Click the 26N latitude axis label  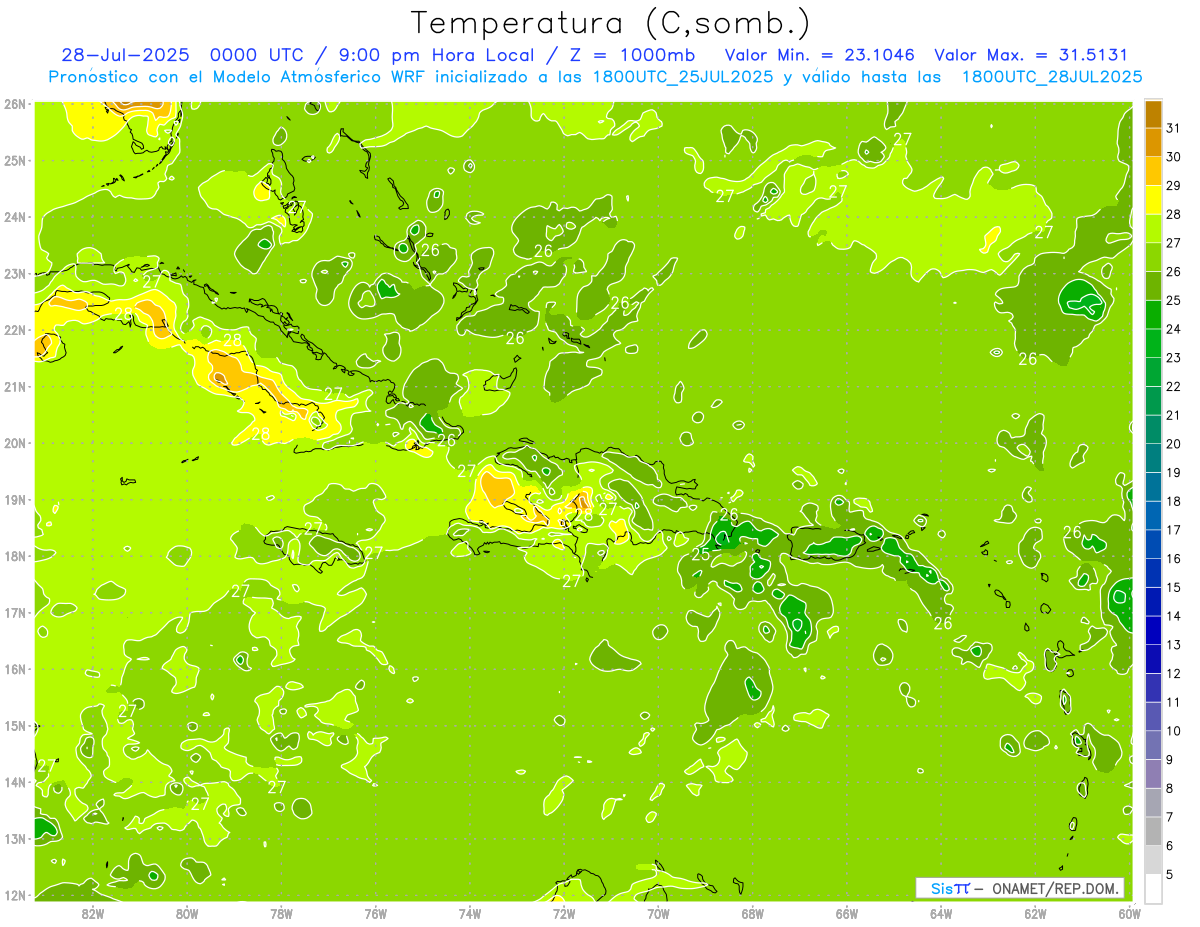click(15, 104)
